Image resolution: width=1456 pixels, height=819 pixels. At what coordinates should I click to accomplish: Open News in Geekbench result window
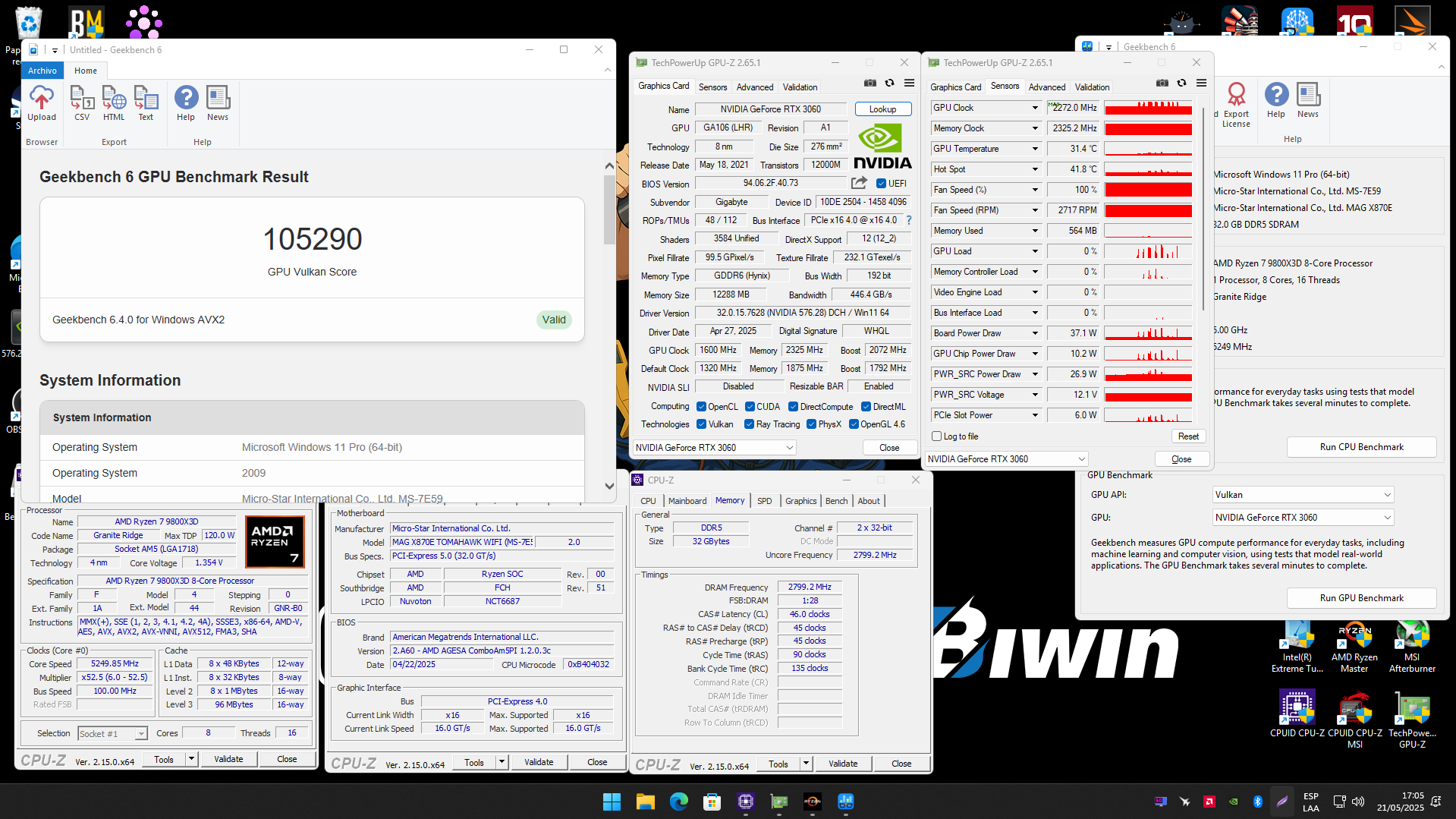pyautogui.click(x=218, y=103)
